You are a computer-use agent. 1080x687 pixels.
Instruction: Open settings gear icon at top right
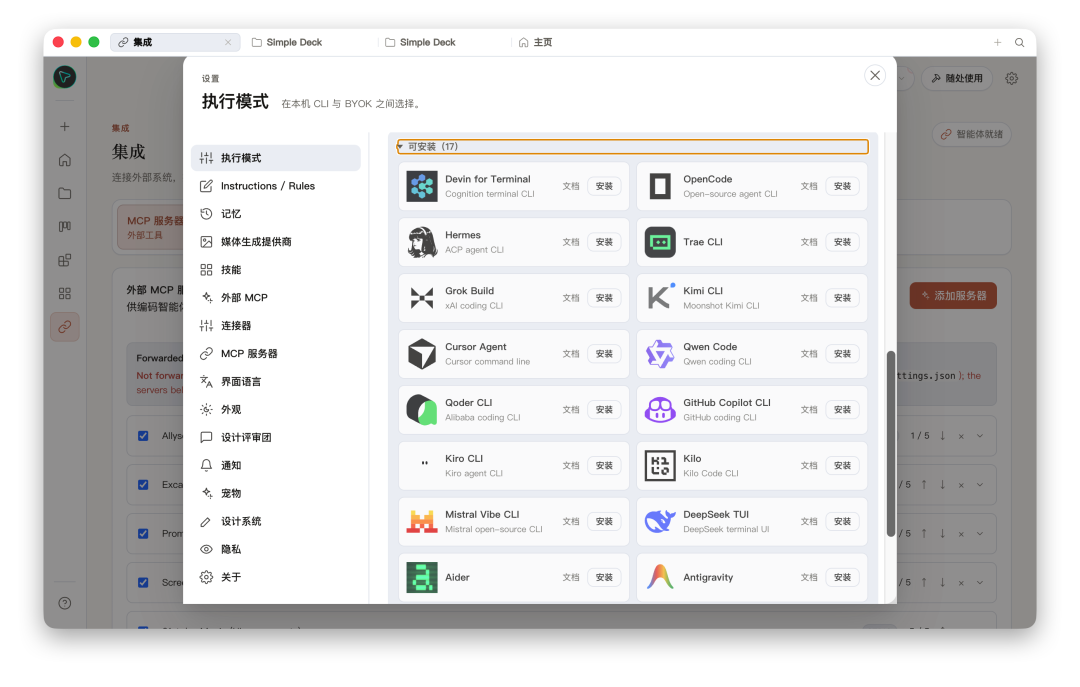pos(1011,79)
